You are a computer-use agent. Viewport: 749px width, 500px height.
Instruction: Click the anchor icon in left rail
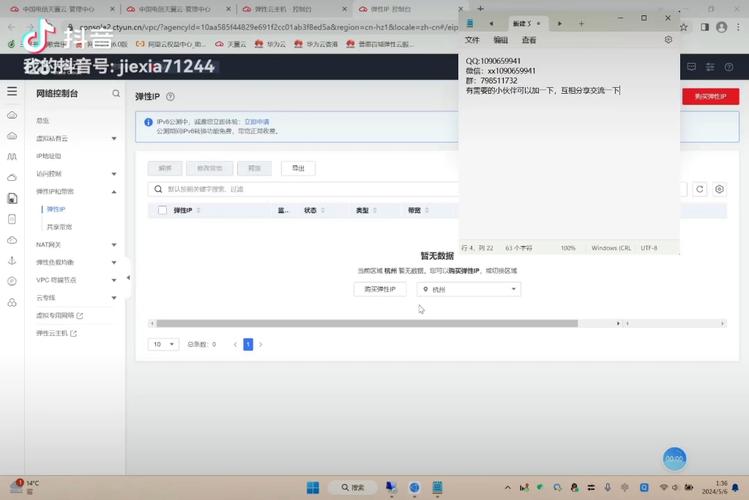12,260
